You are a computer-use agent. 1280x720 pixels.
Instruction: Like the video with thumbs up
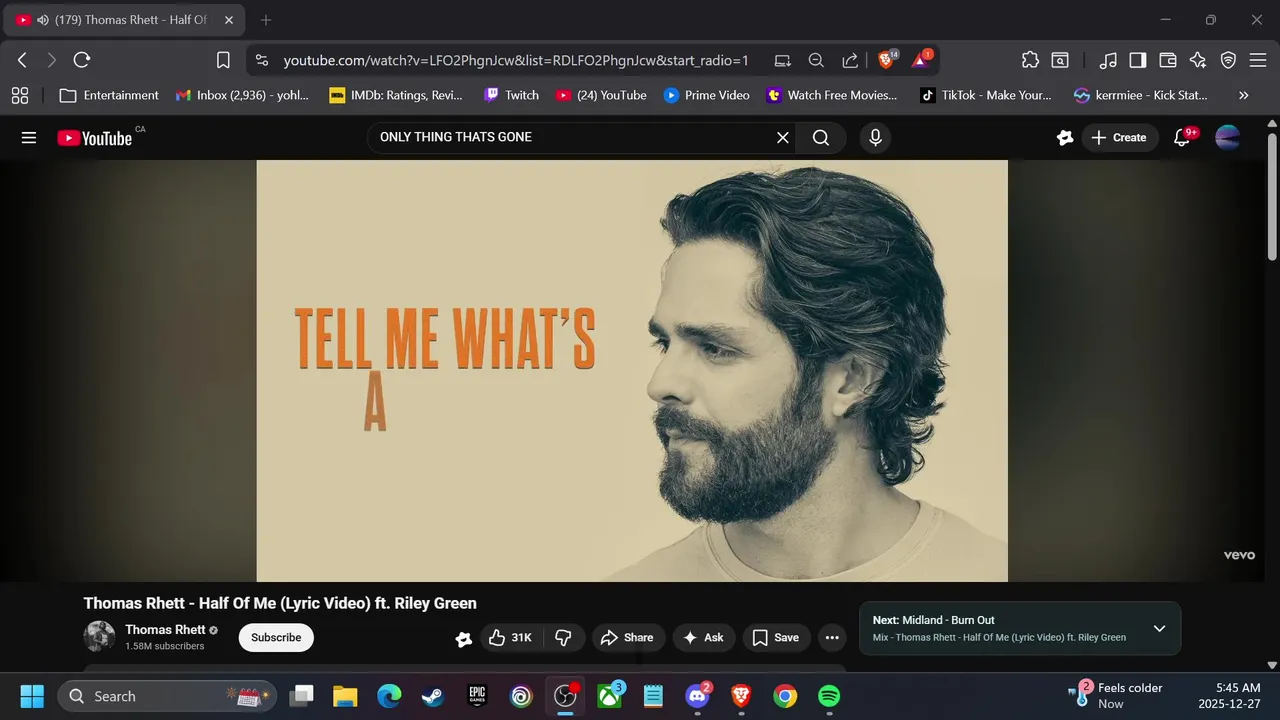tap(510, 637)
